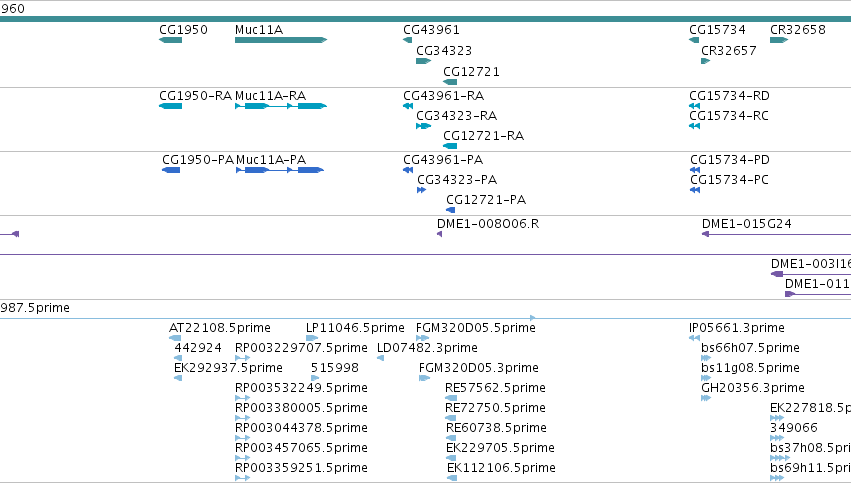Select the CR32658 gene arrow glyph

(x=779, y=40)
